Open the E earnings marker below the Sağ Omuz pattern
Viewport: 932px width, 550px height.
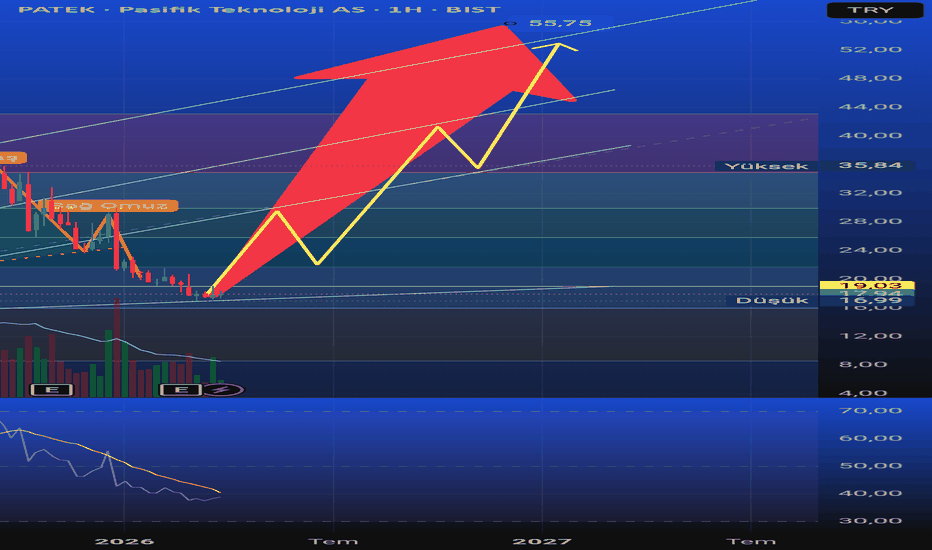(x=52, y=390)
